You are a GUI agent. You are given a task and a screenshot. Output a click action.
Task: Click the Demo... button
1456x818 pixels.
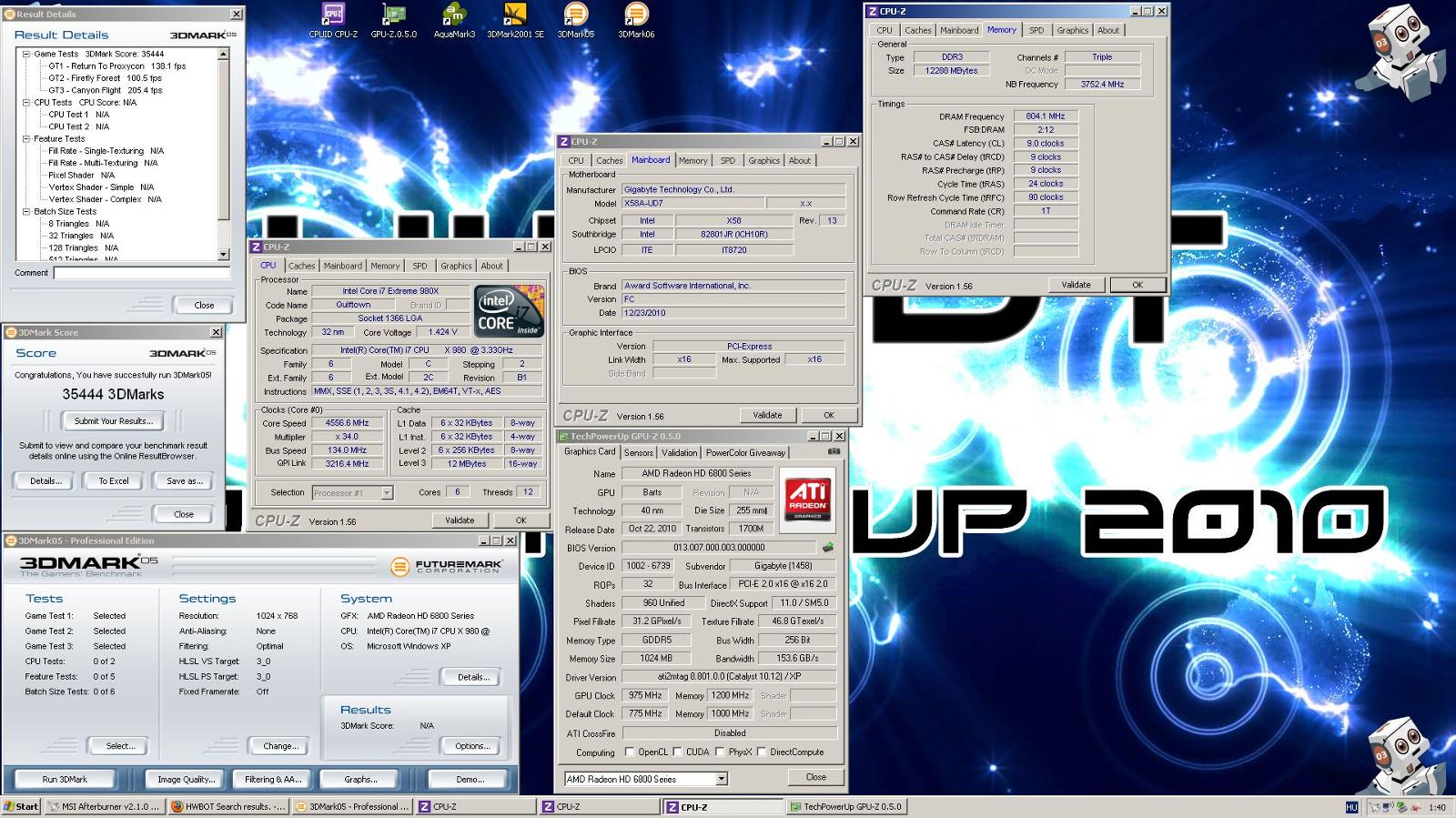470,779
